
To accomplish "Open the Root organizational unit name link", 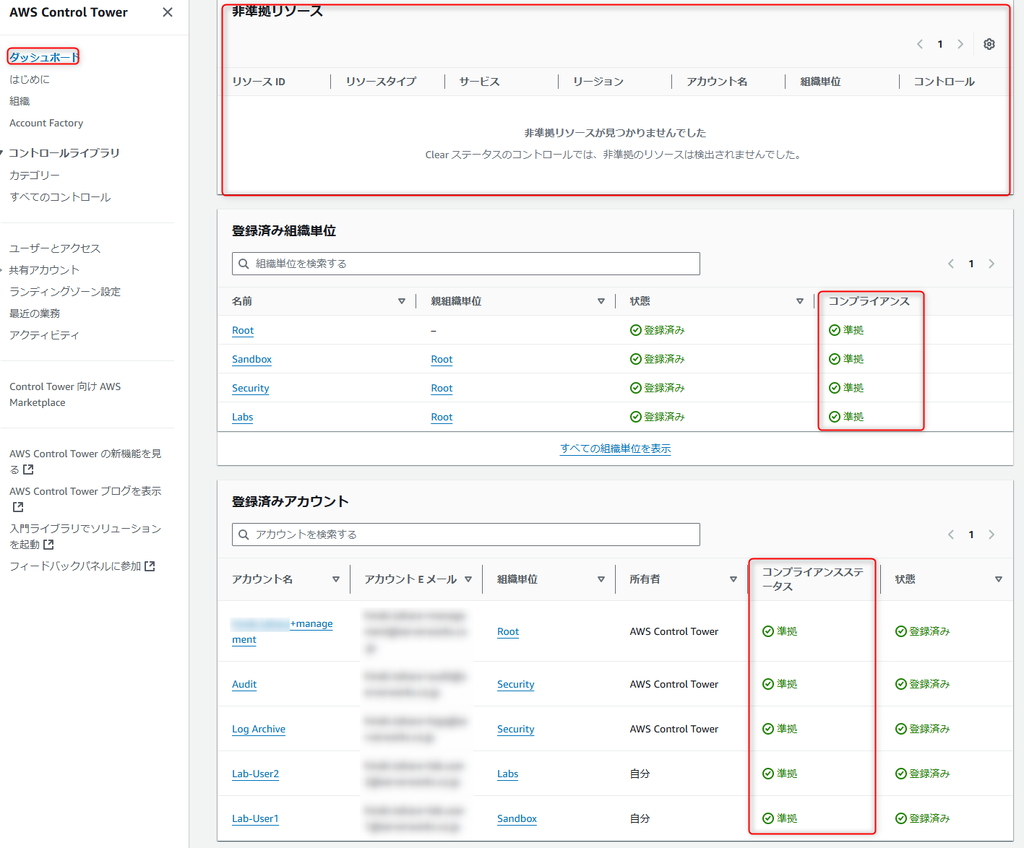I will coord(242,330).
